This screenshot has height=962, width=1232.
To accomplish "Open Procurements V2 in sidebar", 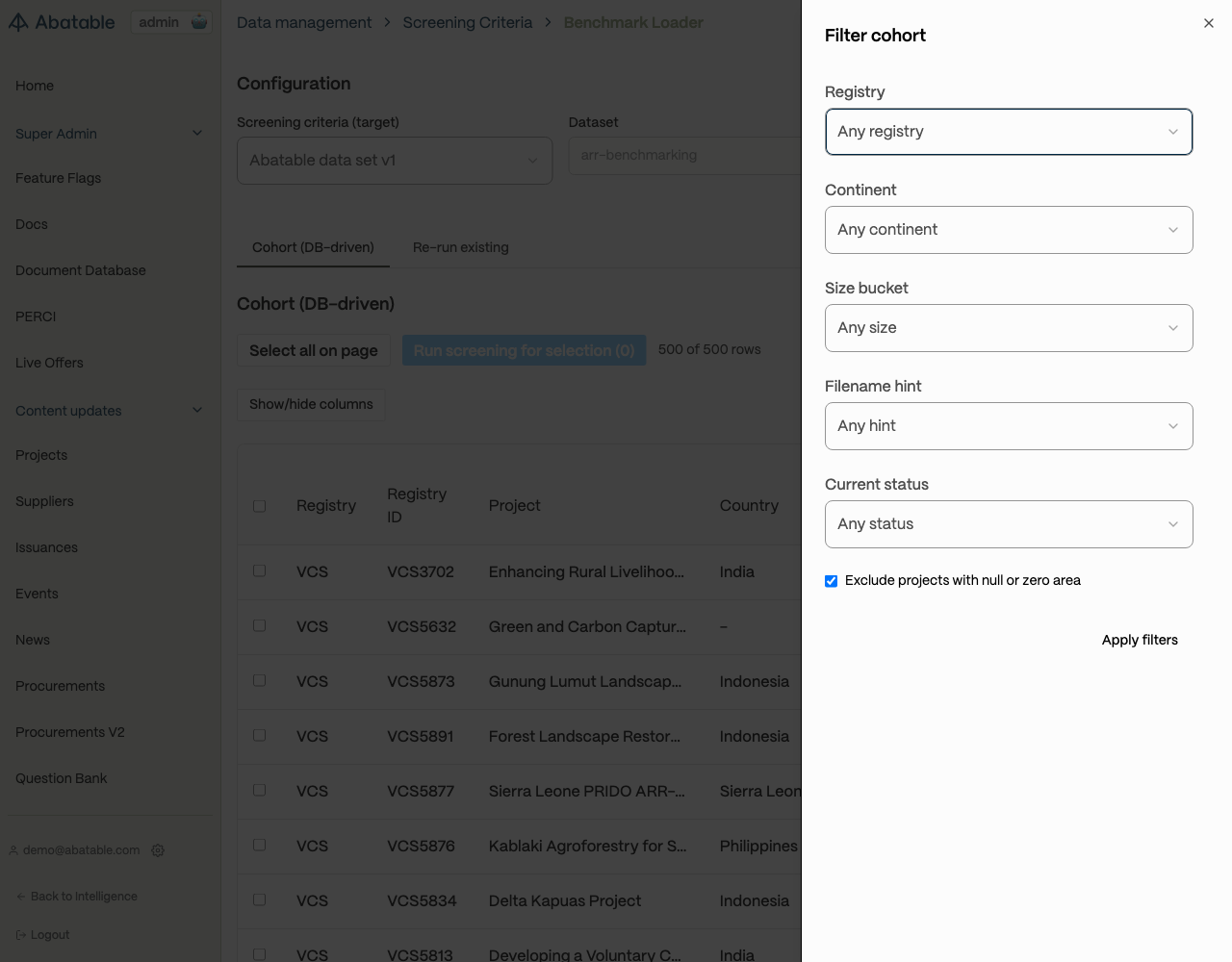I will pyautogui.click(x=70, y=732).
